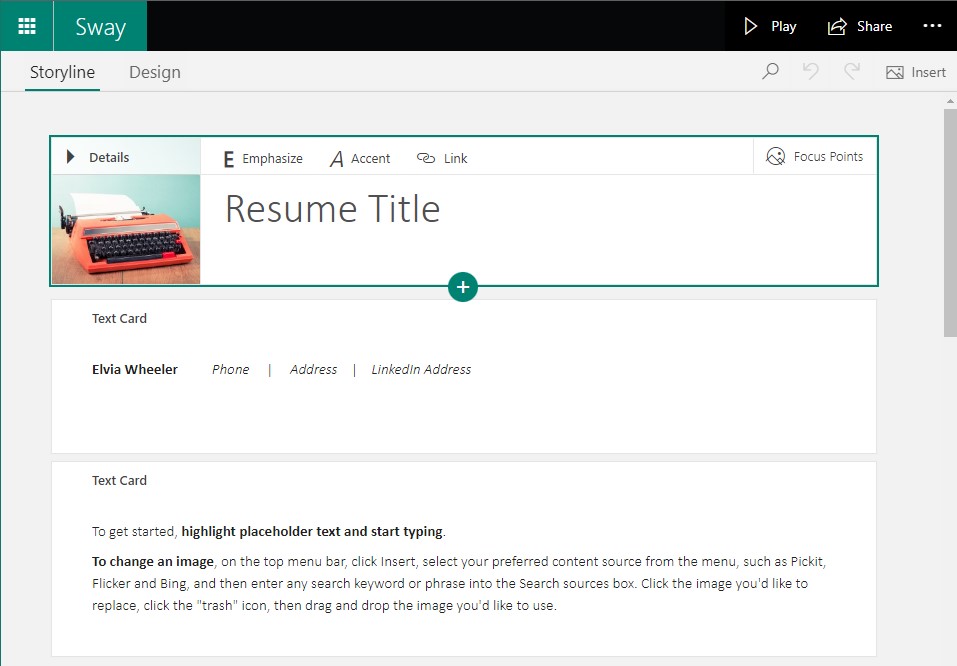The height and width of the screenshot is (666, 957).
Task: Click the typewriter thumbnail image
Action: click(x=125, y=229)
